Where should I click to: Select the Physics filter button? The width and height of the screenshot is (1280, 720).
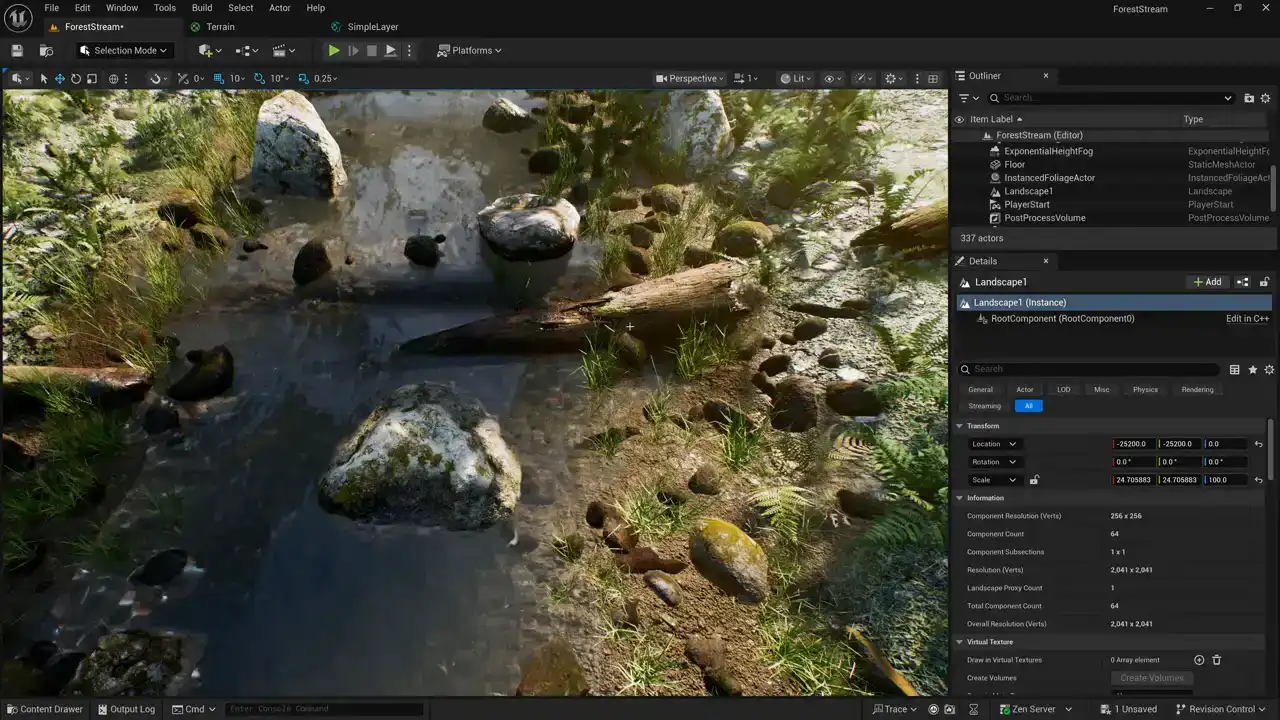[x=1145, y=390]
